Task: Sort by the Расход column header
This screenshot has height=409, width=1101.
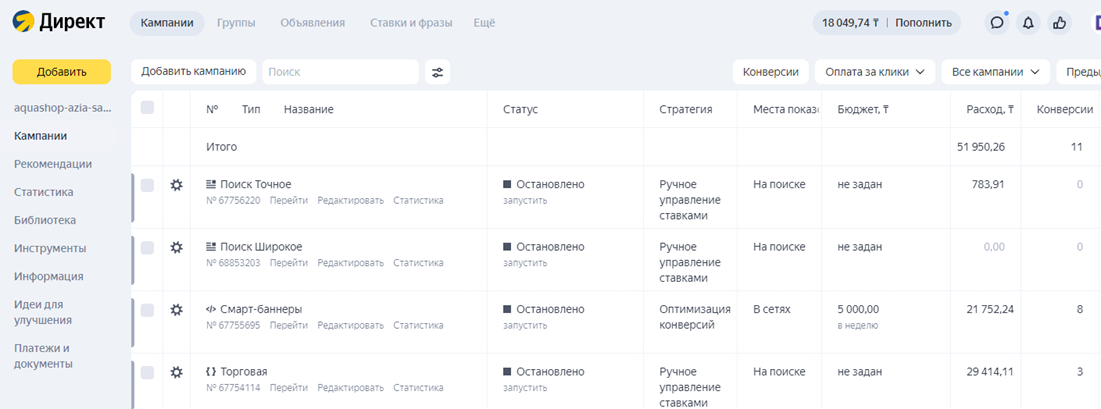Action: tap(990, 109)
